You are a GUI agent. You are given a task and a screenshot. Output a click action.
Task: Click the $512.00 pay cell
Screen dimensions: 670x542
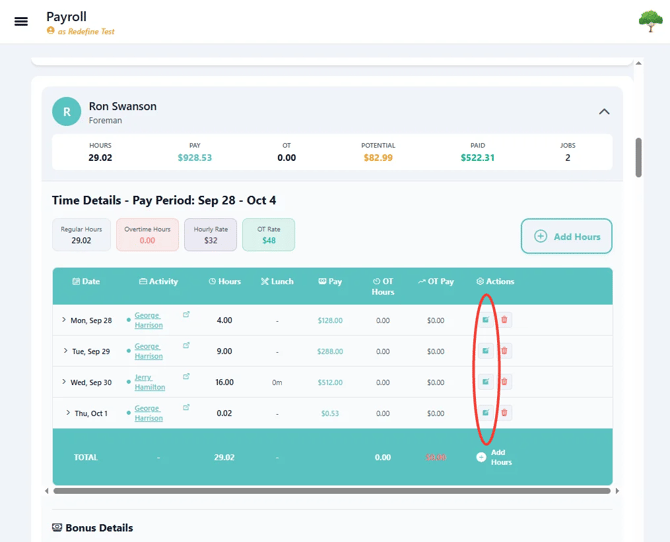(x=330, y=382)
